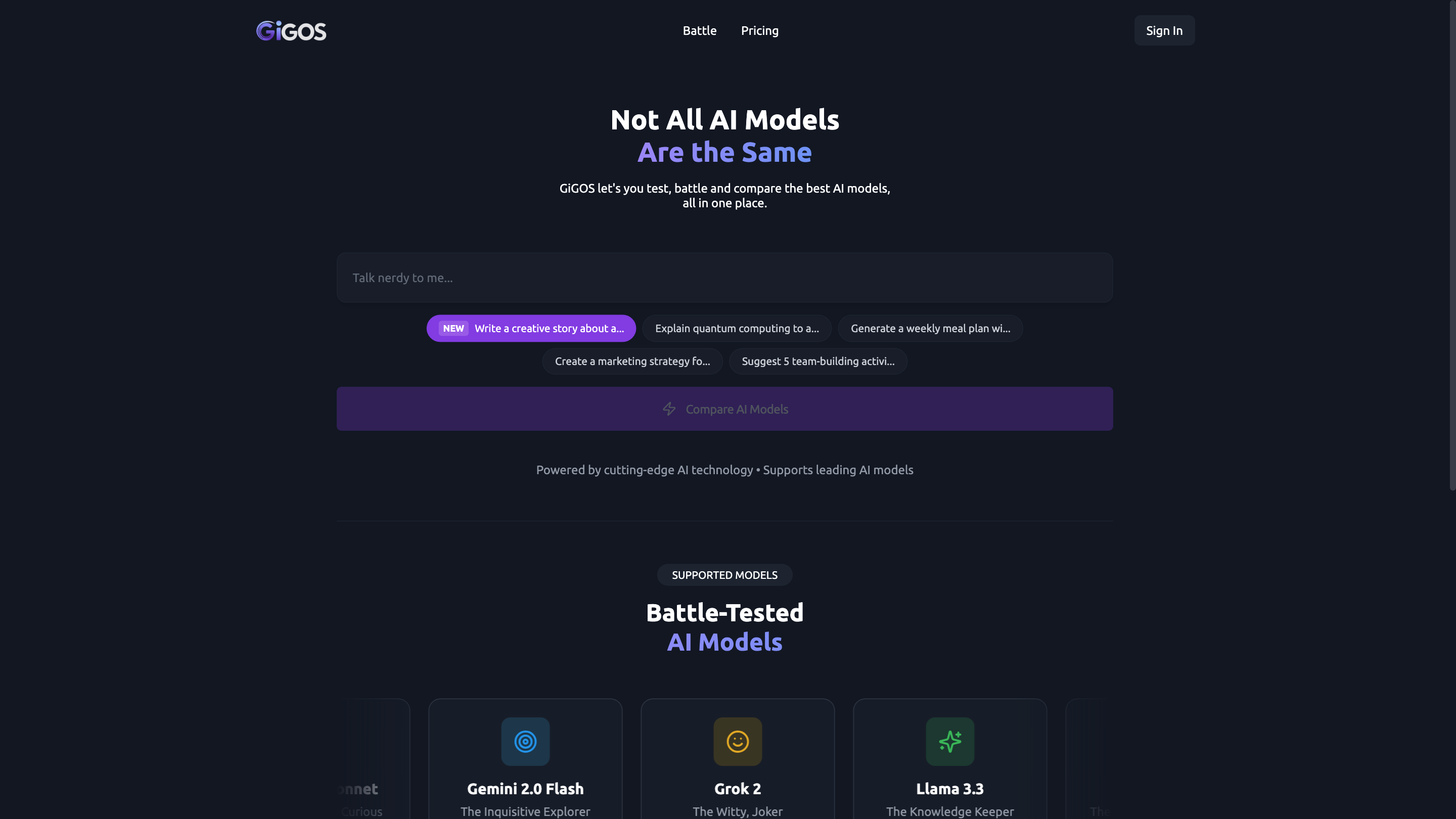Select the 'Create a marketing strategy' suggestion
Image resolution: width=1456 pixels, height=819 pixels.
(632, 361)
